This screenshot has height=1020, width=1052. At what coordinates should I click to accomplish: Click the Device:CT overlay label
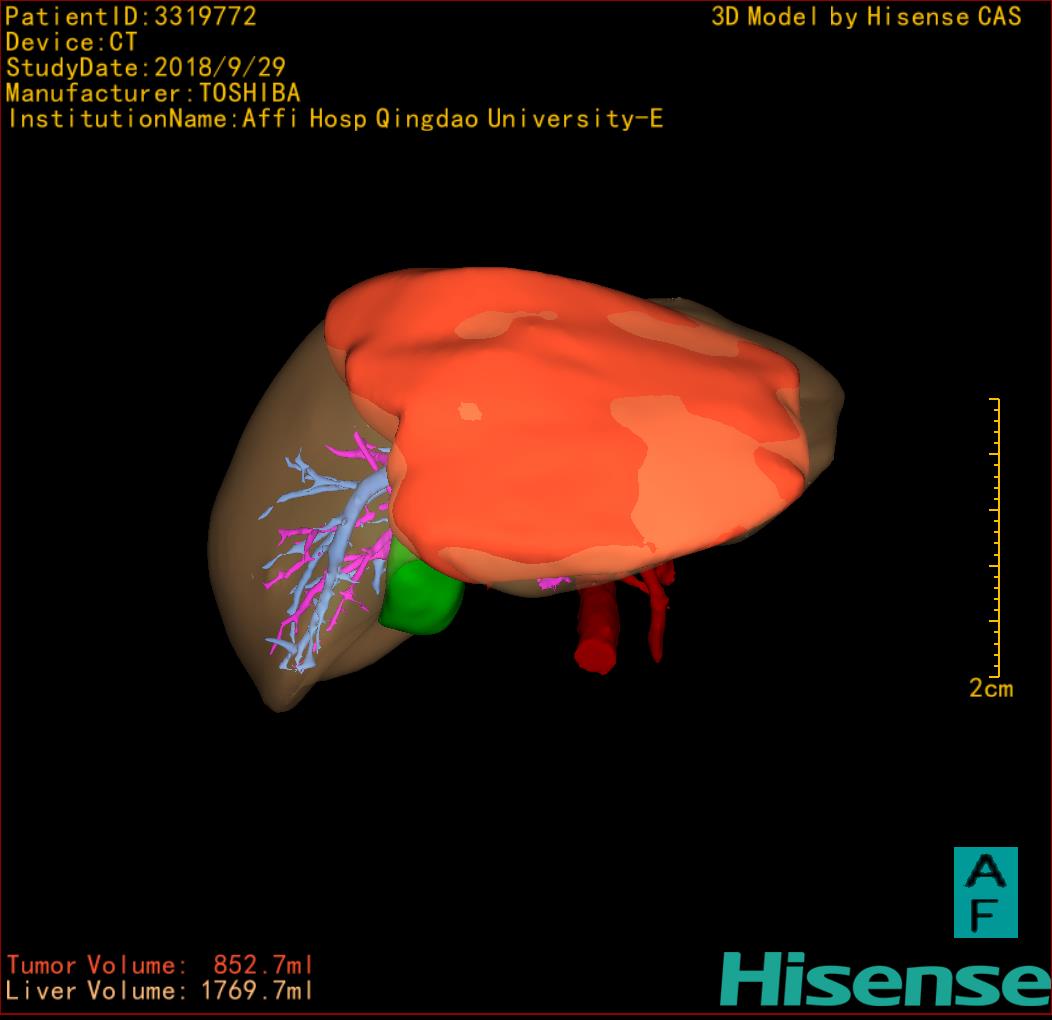pyautogui.click(x=71, y=43)
